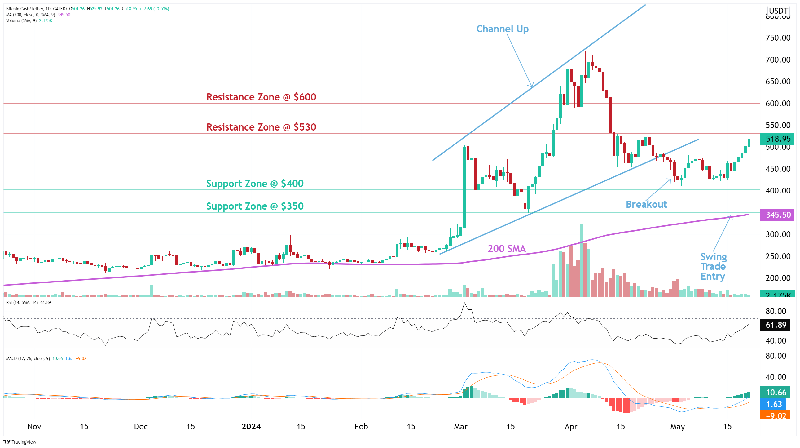Select the MACD indicator legend title

tap(30, 357)
